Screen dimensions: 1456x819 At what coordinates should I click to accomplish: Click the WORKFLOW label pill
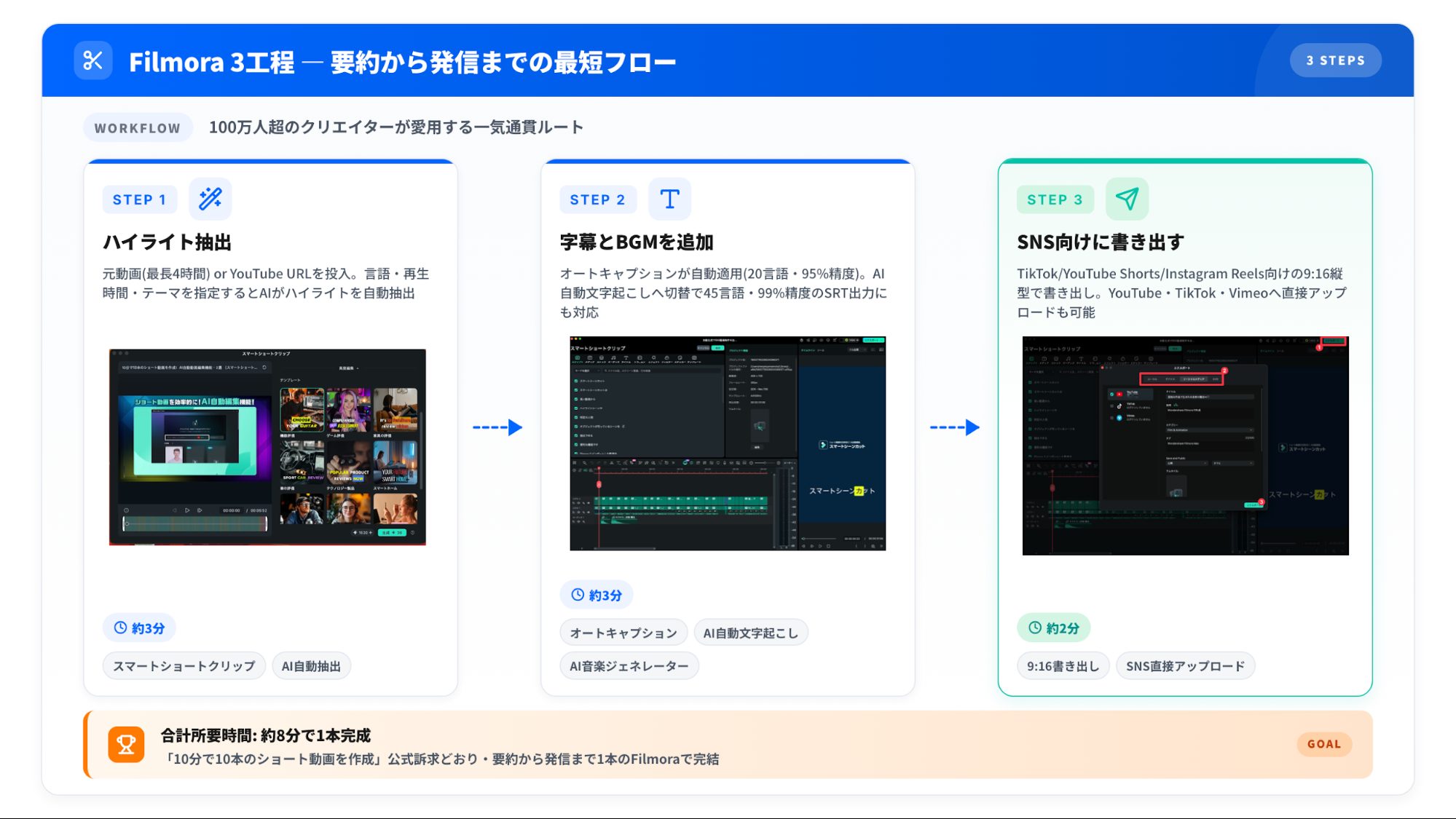click(138, 128)
